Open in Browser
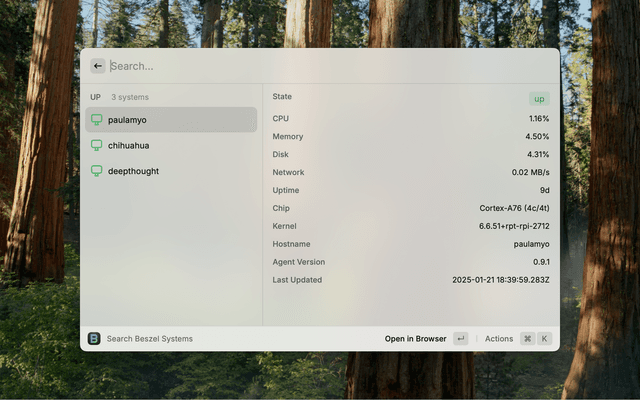This screenshot has width=640, height=400. tap(415, 339)
